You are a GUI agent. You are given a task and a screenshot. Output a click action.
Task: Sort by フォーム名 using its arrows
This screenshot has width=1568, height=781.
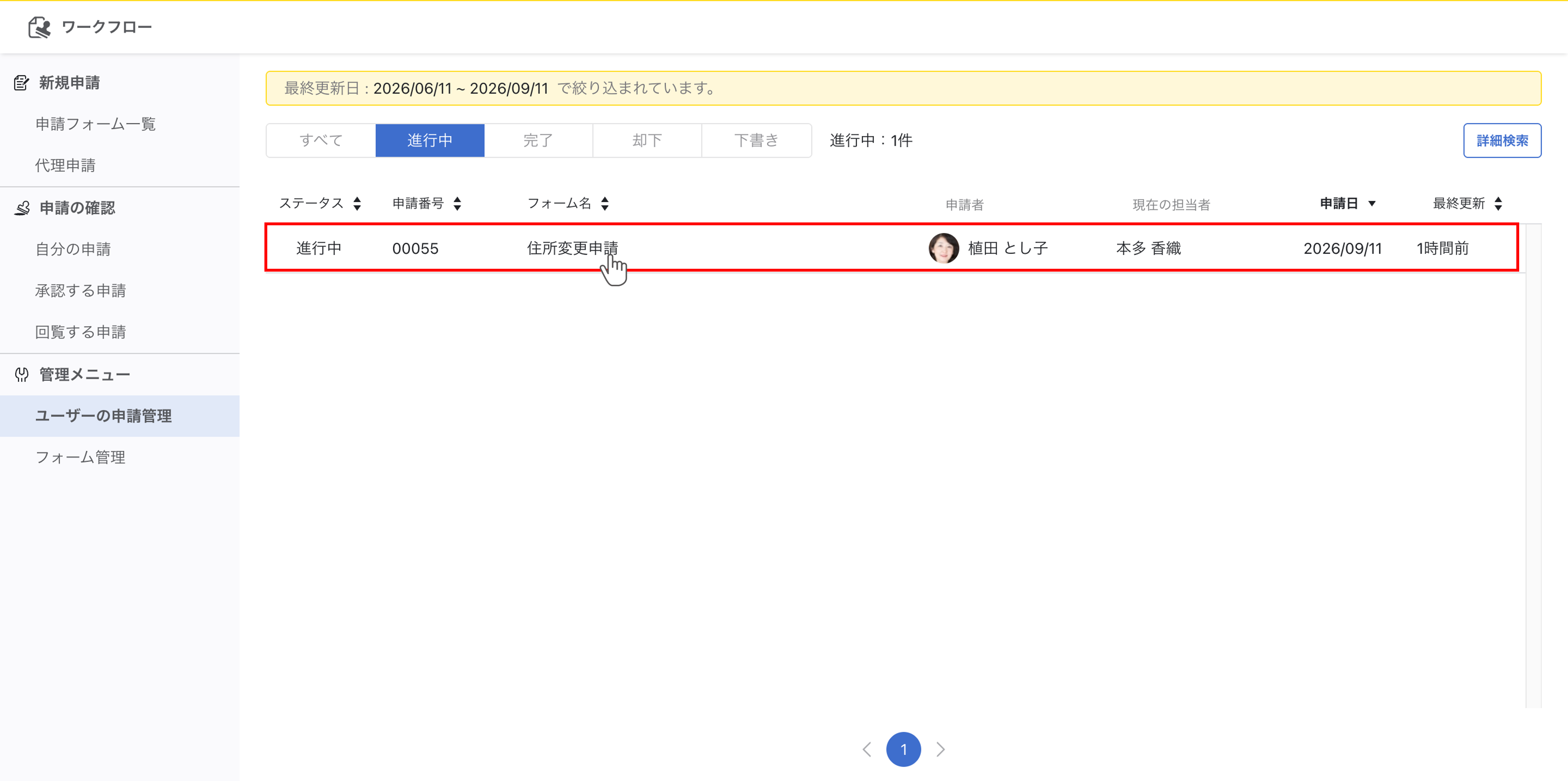point(604,203)
